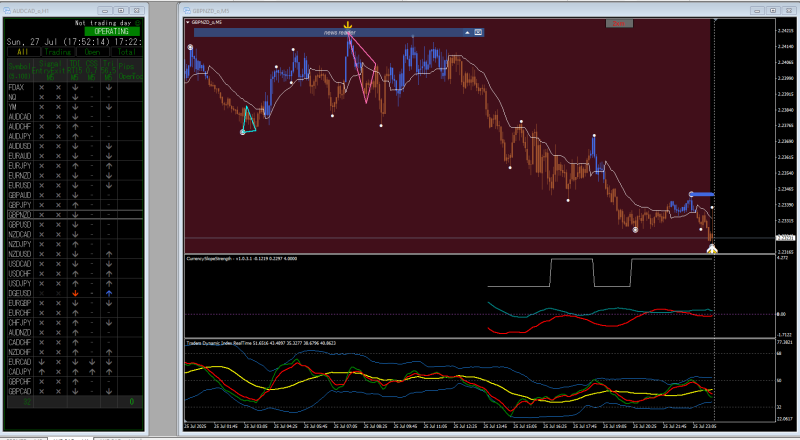Image resolution: width=800 pixels, height=440 pixels.
Task: Click CADJPY row's Signal Entry up arrow
Action: click(x=42, y=372)
